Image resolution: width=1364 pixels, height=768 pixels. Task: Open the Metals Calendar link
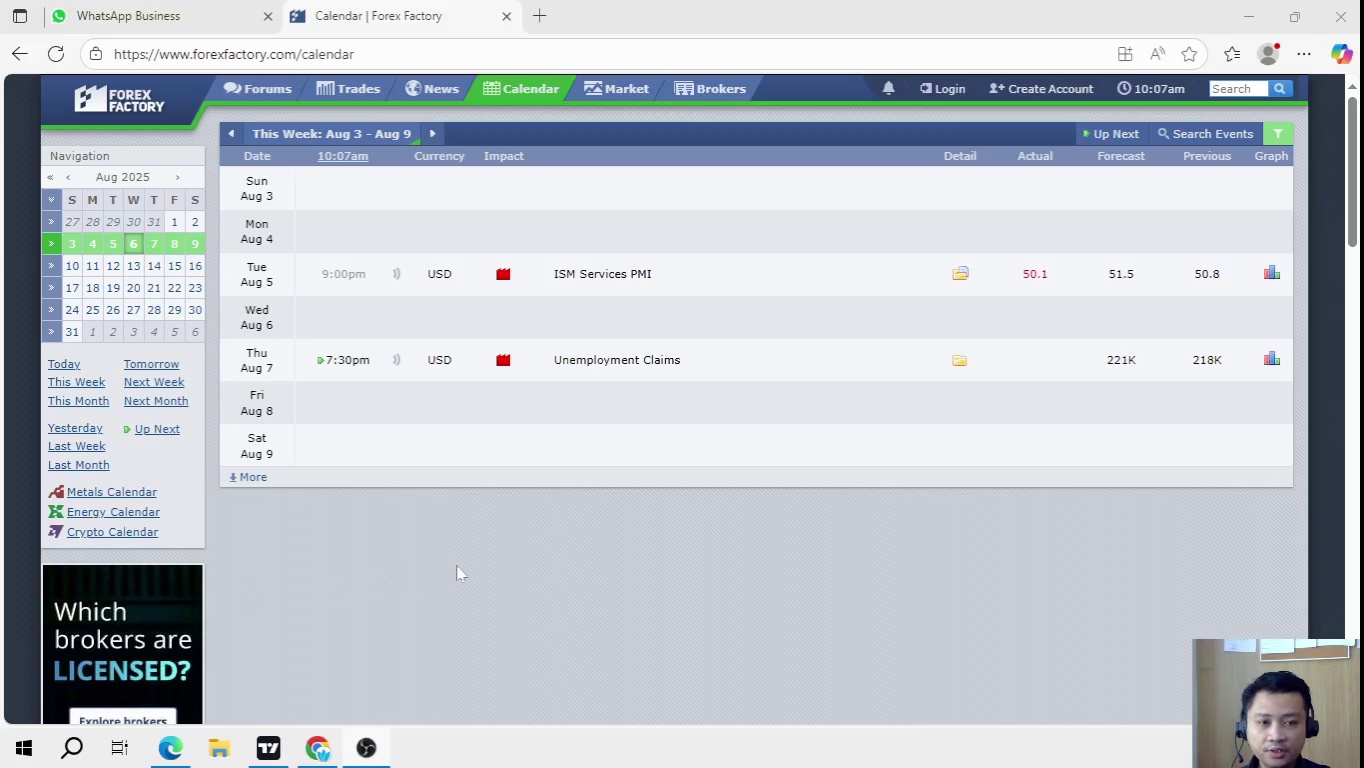[112, 492]
